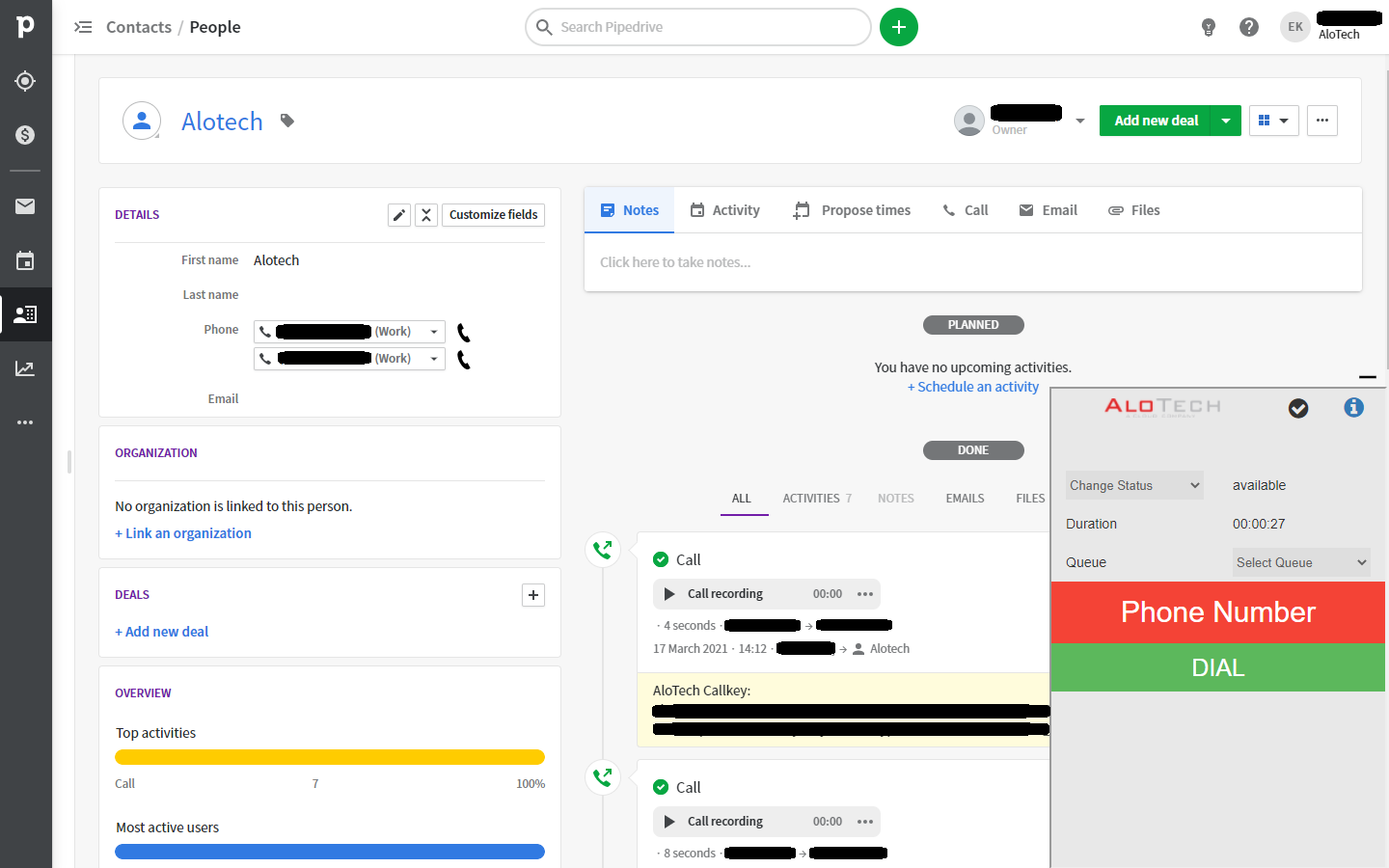Click the yellow Top activities Call bar

[x=330, y=757]
